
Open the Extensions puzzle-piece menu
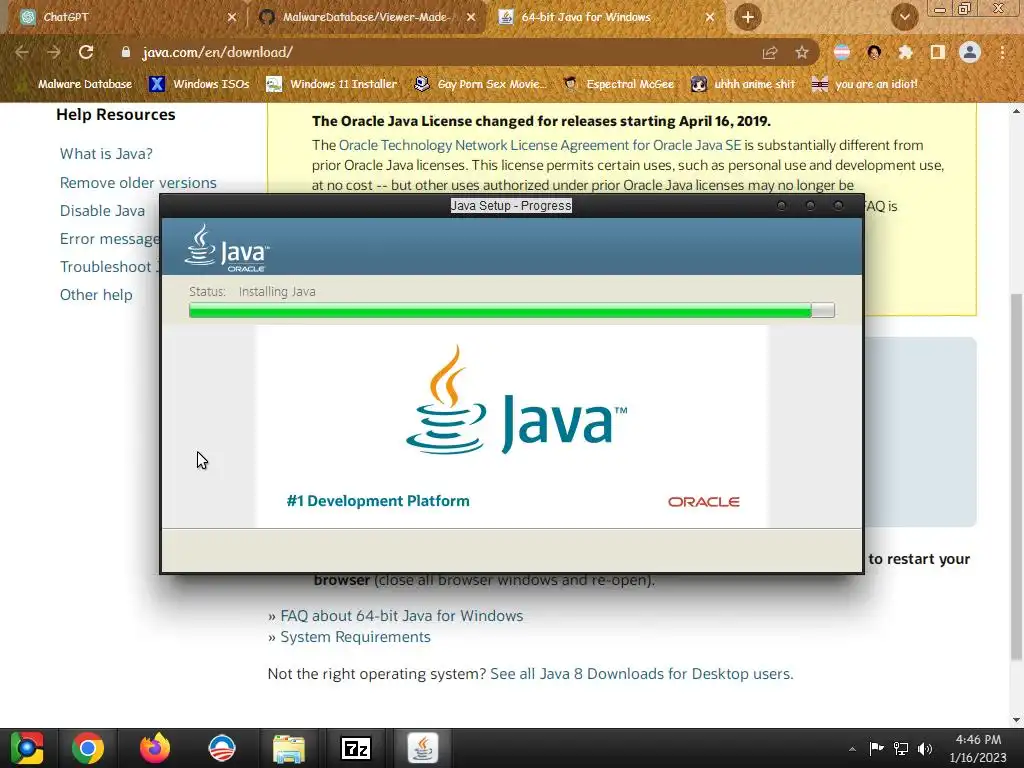click(x=905, y=52)
